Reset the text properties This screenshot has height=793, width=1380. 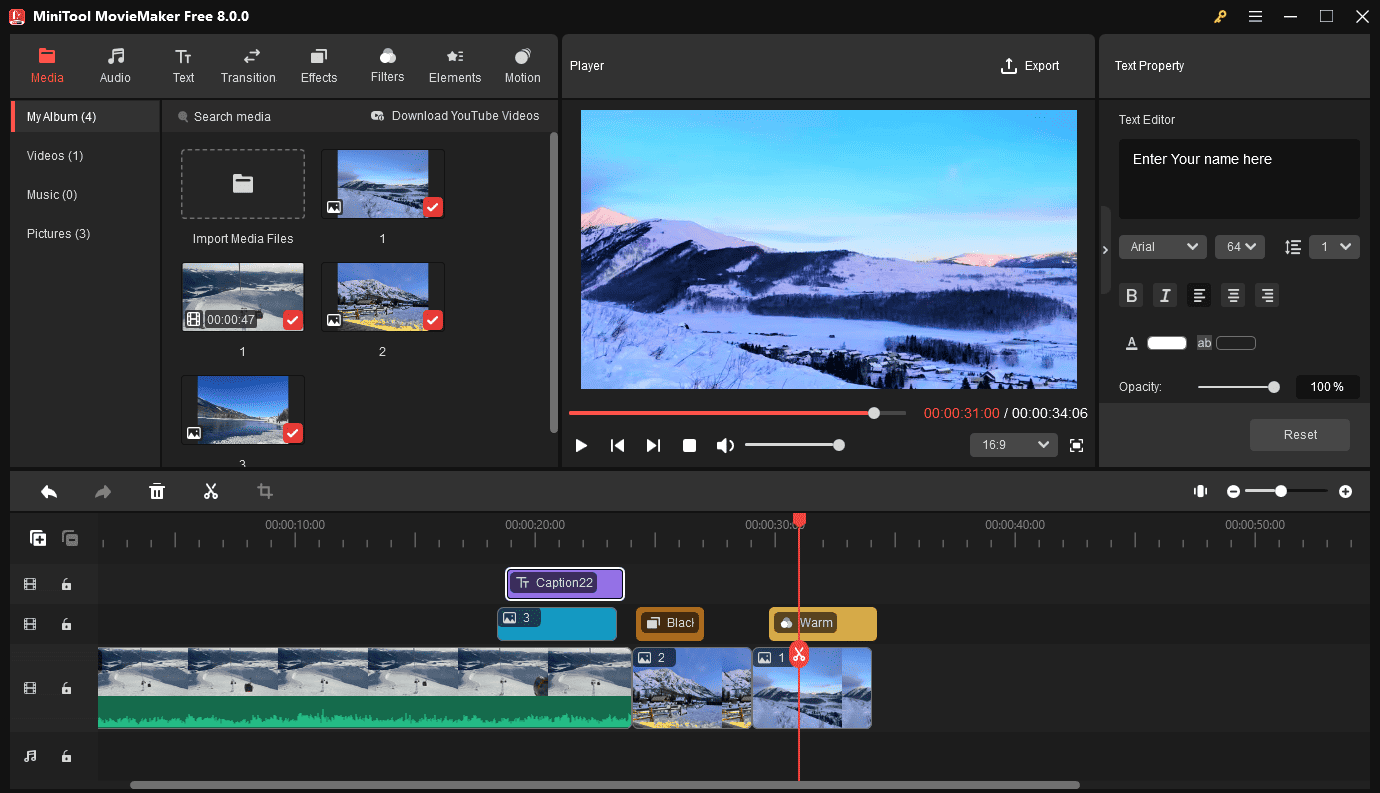click(x=1299, y=434)
